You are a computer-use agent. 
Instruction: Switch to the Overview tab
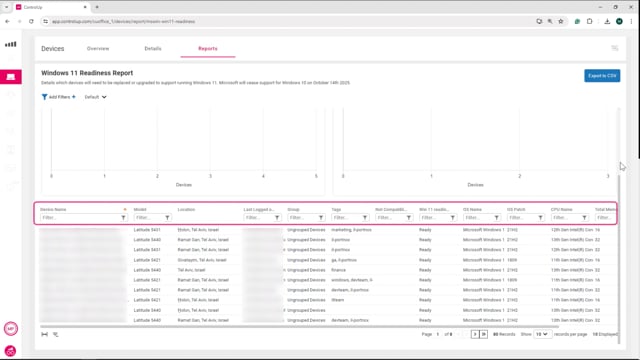[98, 49]
